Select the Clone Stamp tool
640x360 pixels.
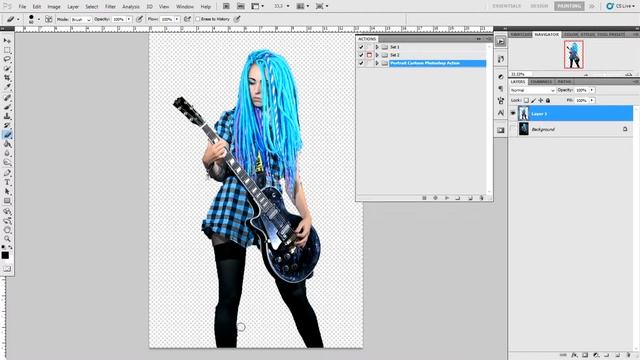(x=7, y=116)
